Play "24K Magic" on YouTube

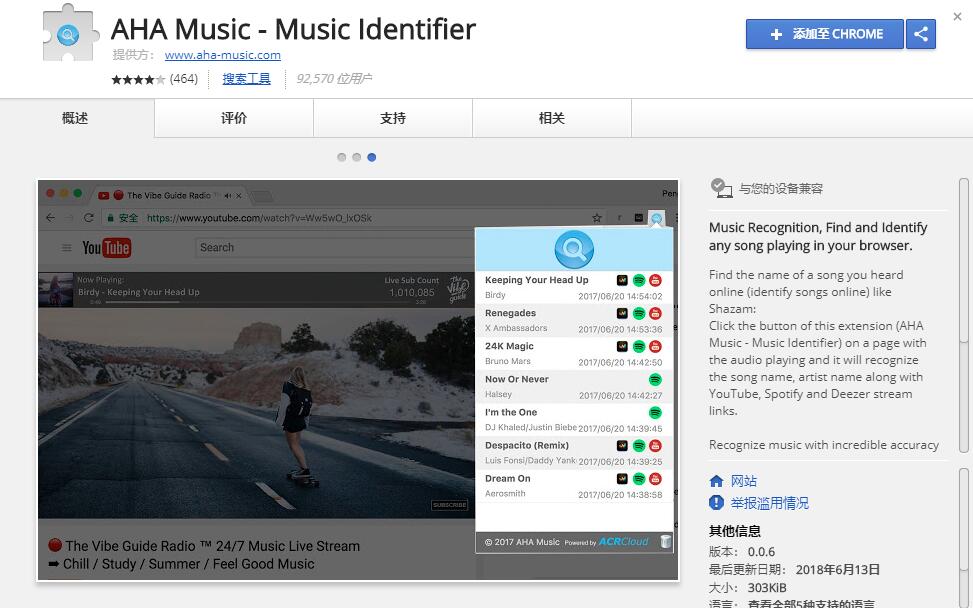point(653,346)
